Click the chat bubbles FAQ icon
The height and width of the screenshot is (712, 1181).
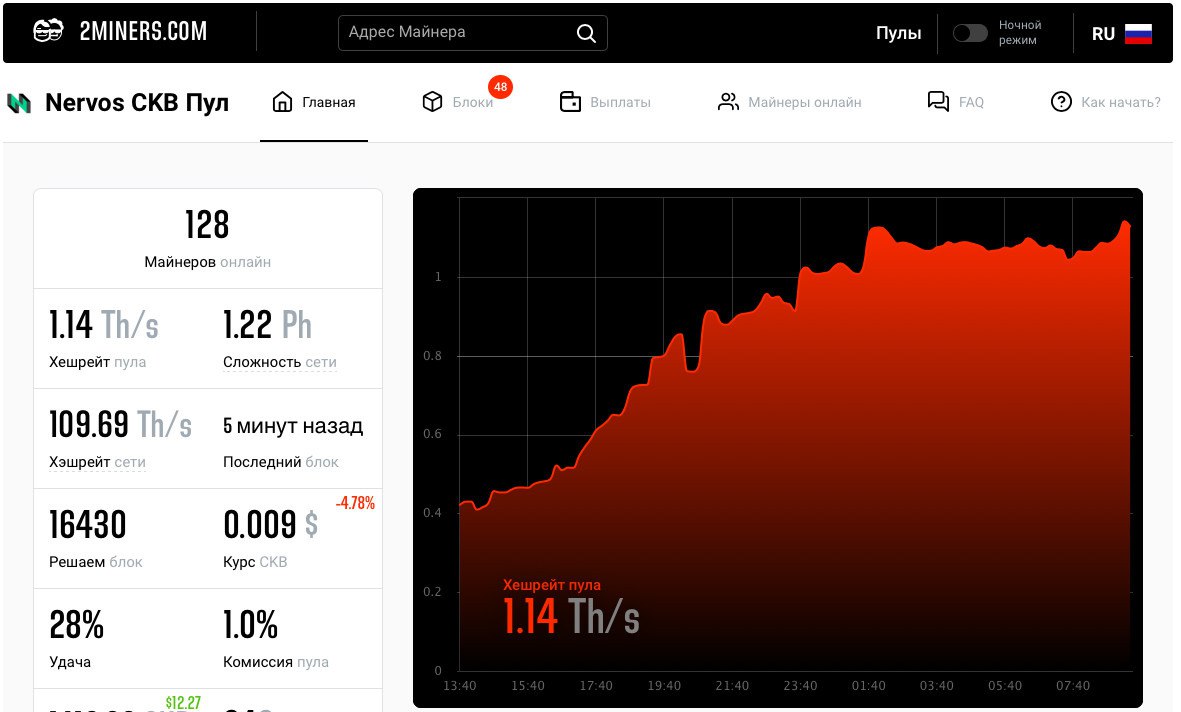938,102
